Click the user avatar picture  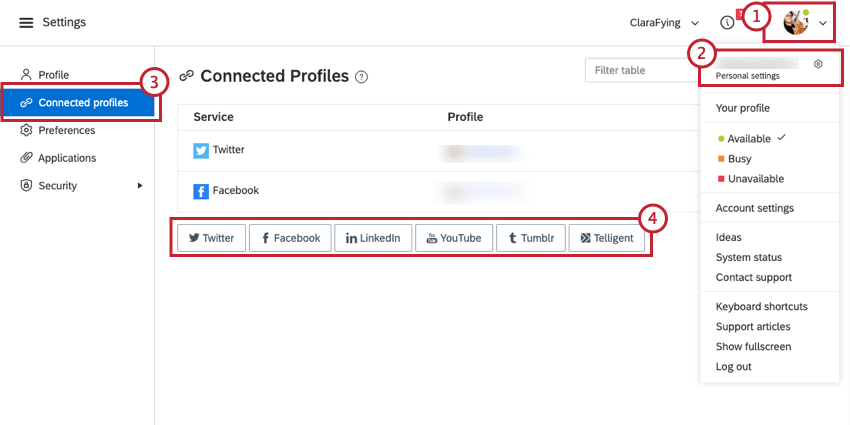tap(796, 22)
